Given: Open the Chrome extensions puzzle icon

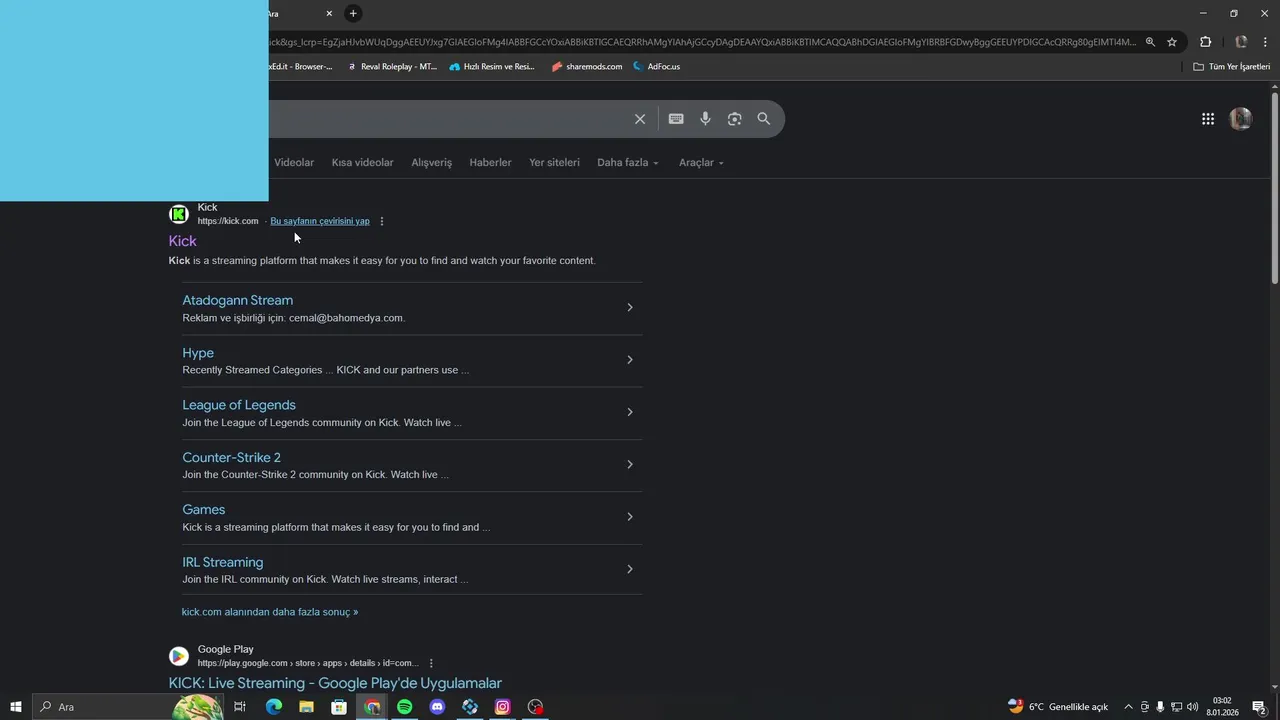Looking at the screenshot, I should pos(1205,42).
